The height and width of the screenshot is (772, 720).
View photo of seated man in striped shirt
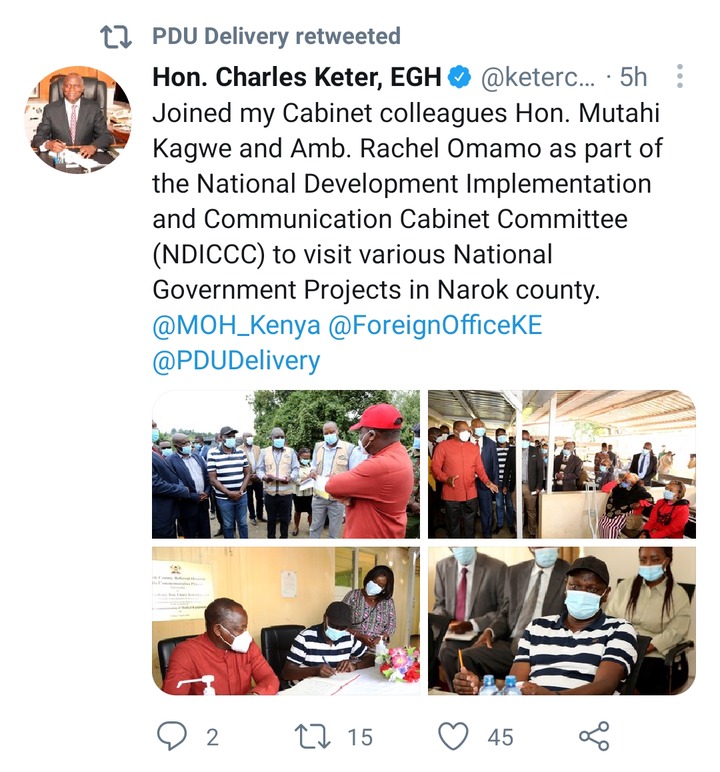click(x=561, y=621)
